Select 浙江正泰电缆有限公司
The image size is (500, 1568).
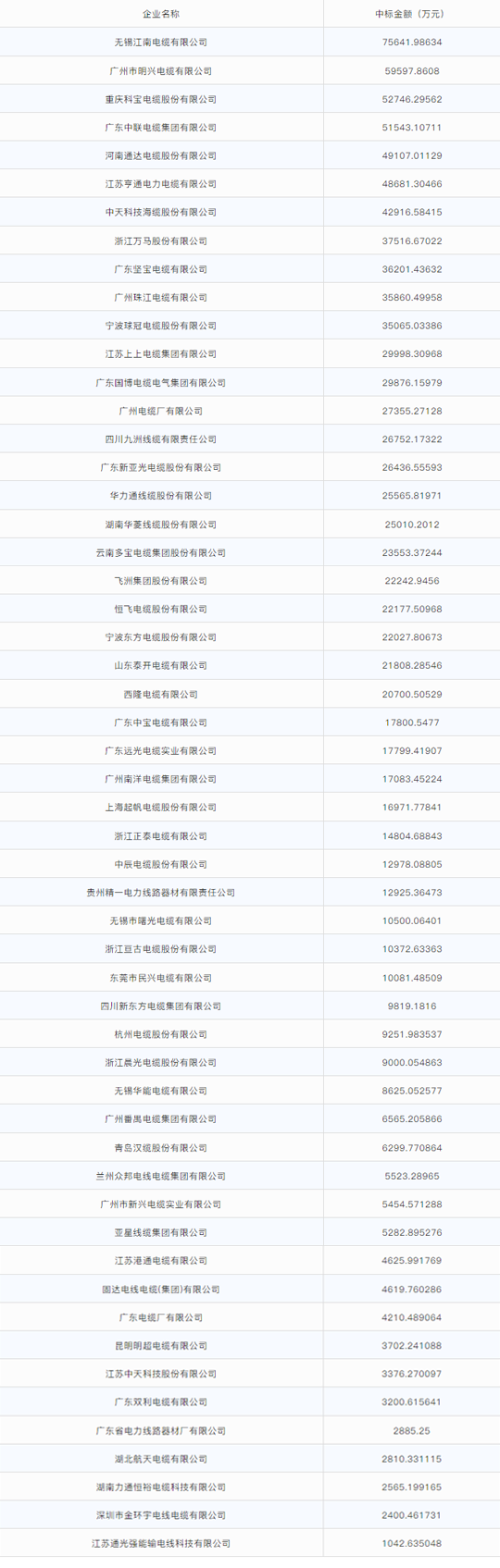[x=161, y=835]
